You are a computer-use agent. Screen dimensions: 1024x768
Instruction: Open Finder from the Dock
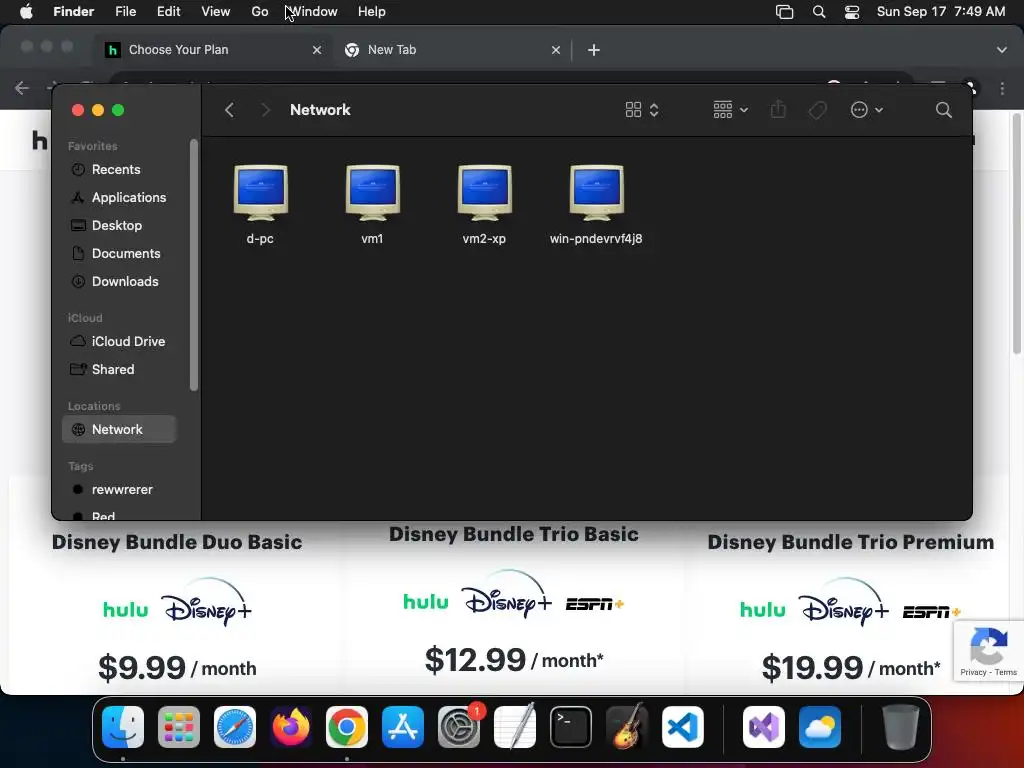click(123, 727)
